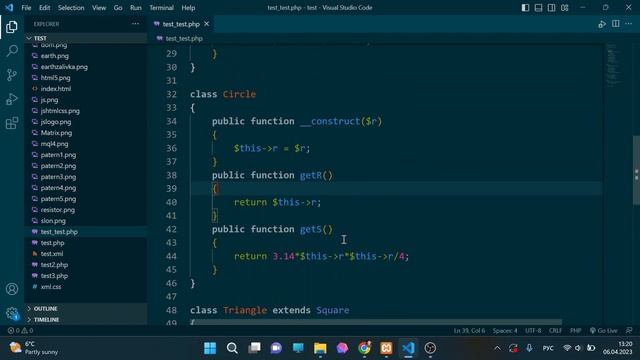Toggle secondary side bar layout icon
Screen dimensions: 640x360
pos(551,8)
